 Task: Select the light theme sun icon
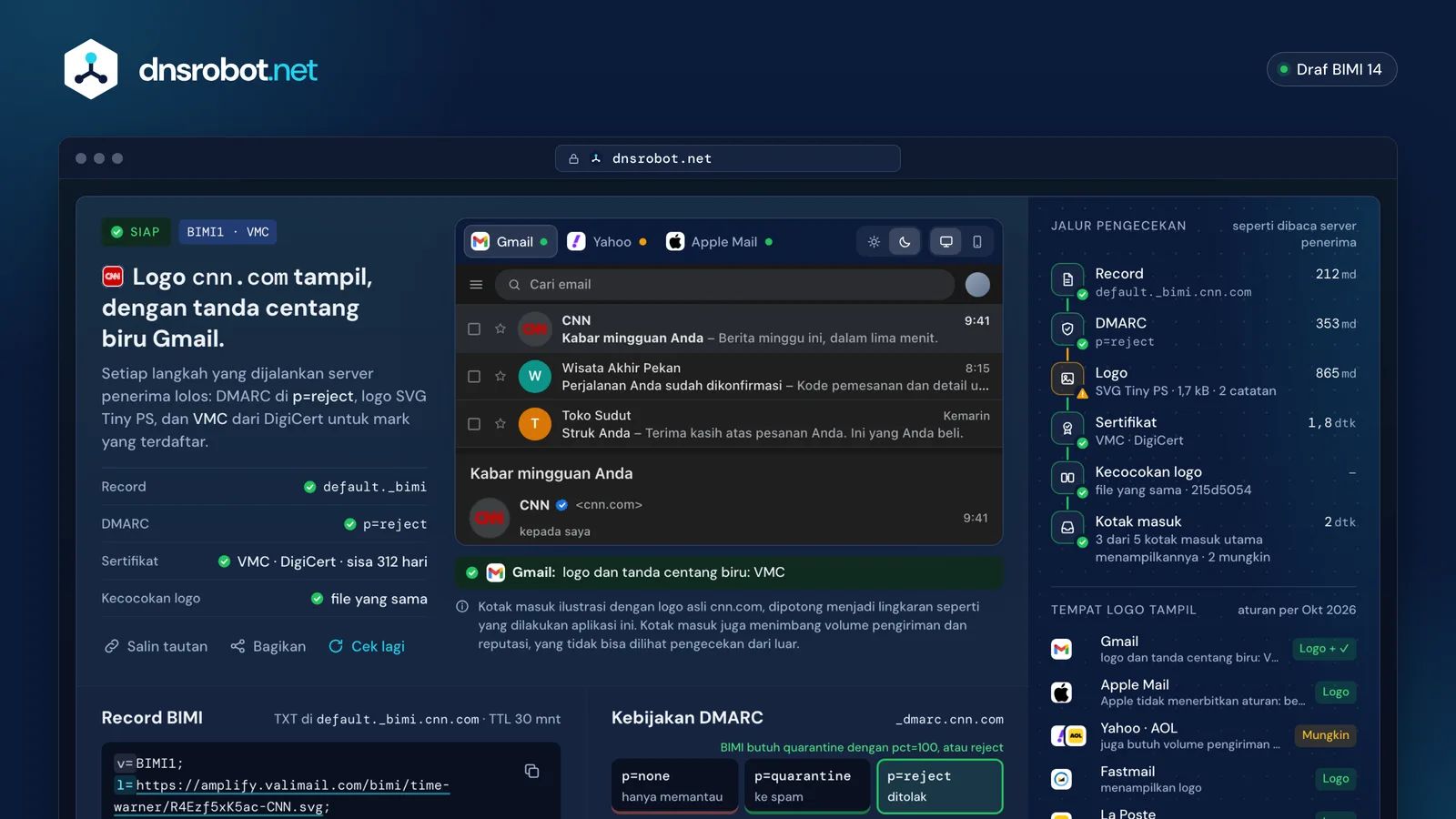[874, 242]
